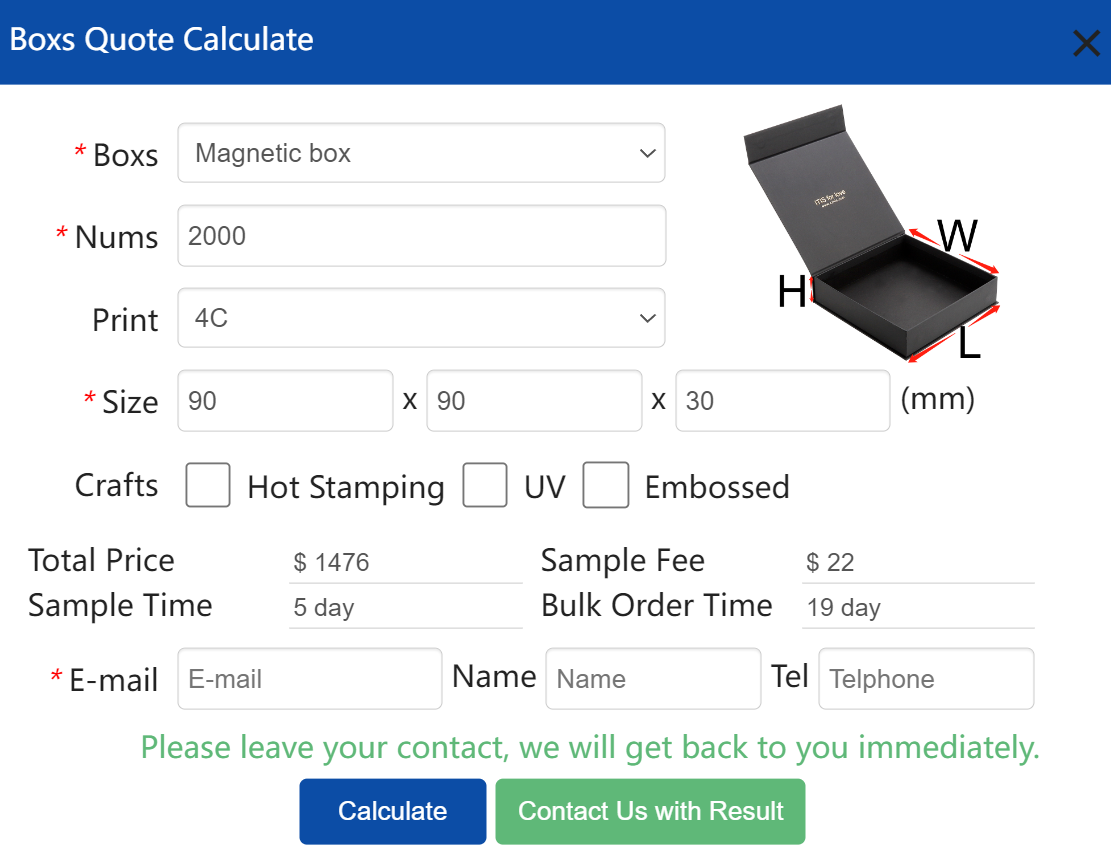1116x868 pixels.
Task: Click the Sample Time field
Action: (405, 608)
